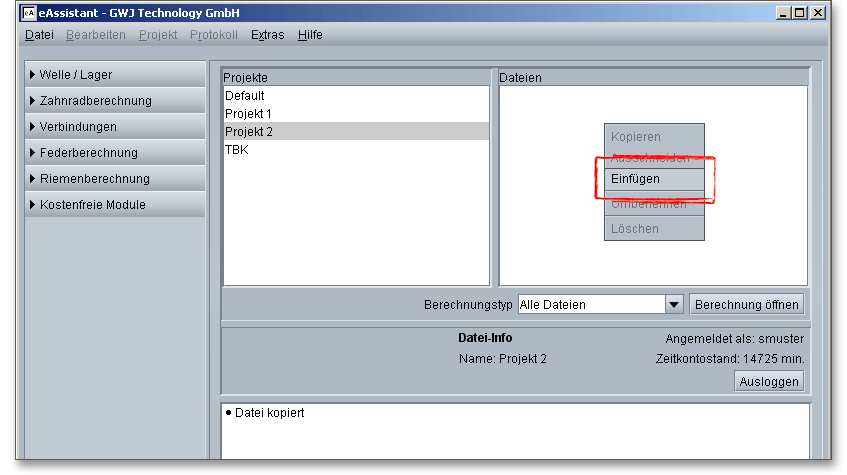Open the Extras menu
This screenshot has height=475, width=847.
[x=267, y=35]
